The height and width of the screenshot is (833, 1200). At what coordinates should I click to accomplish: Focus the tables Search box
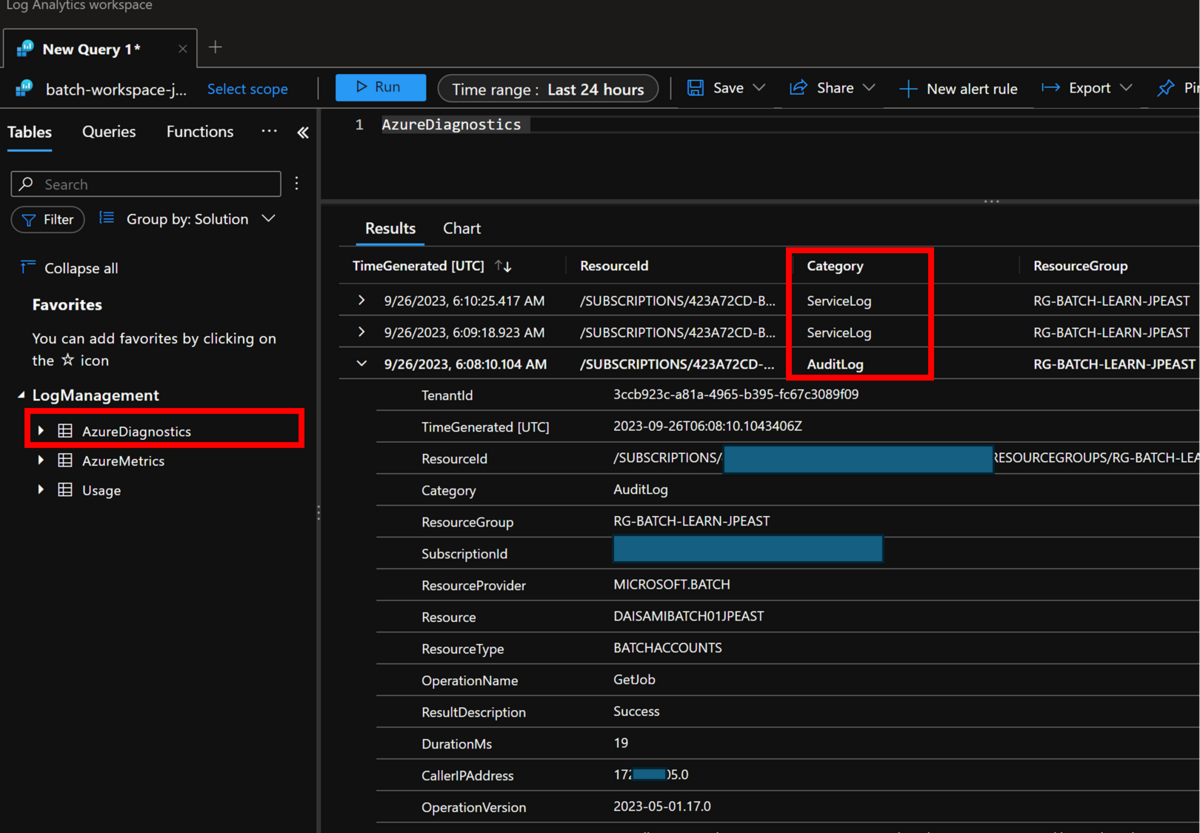pyautogui.click(x=146, y=184)
